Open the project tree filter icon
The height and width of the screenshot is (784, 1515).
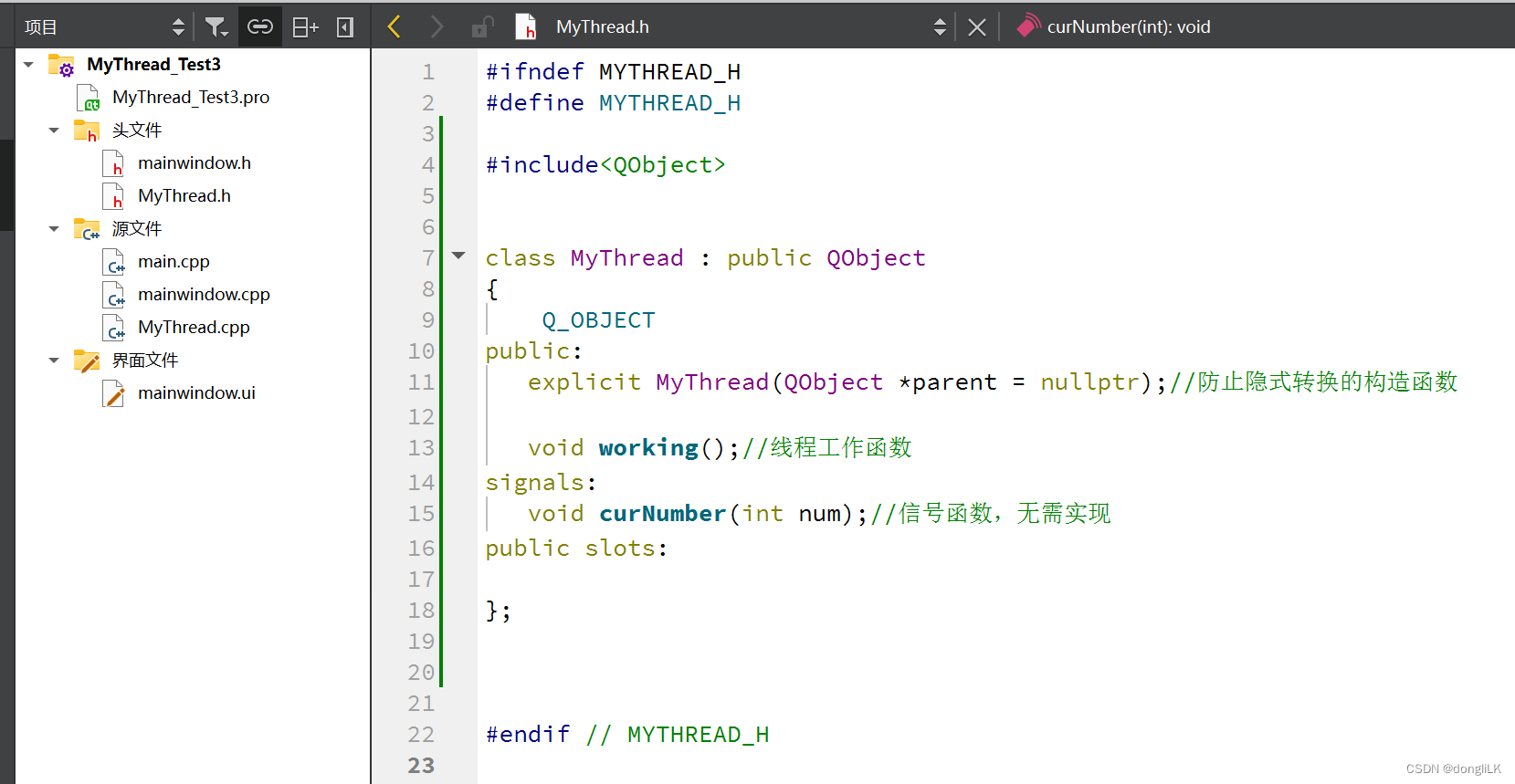(x=216, y=27)
